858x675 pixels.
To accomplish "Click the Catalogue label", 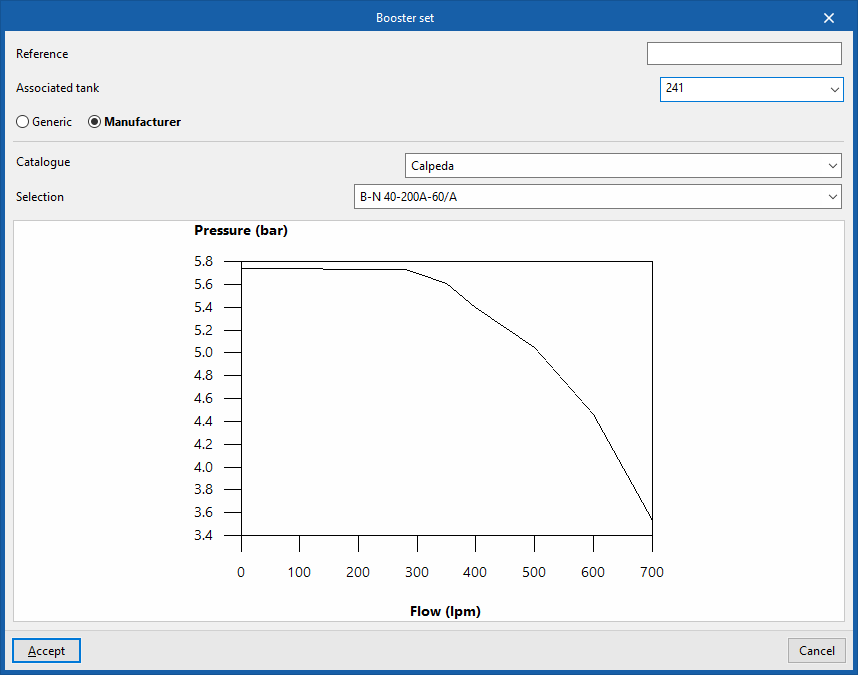I will (x=43, y=162).
